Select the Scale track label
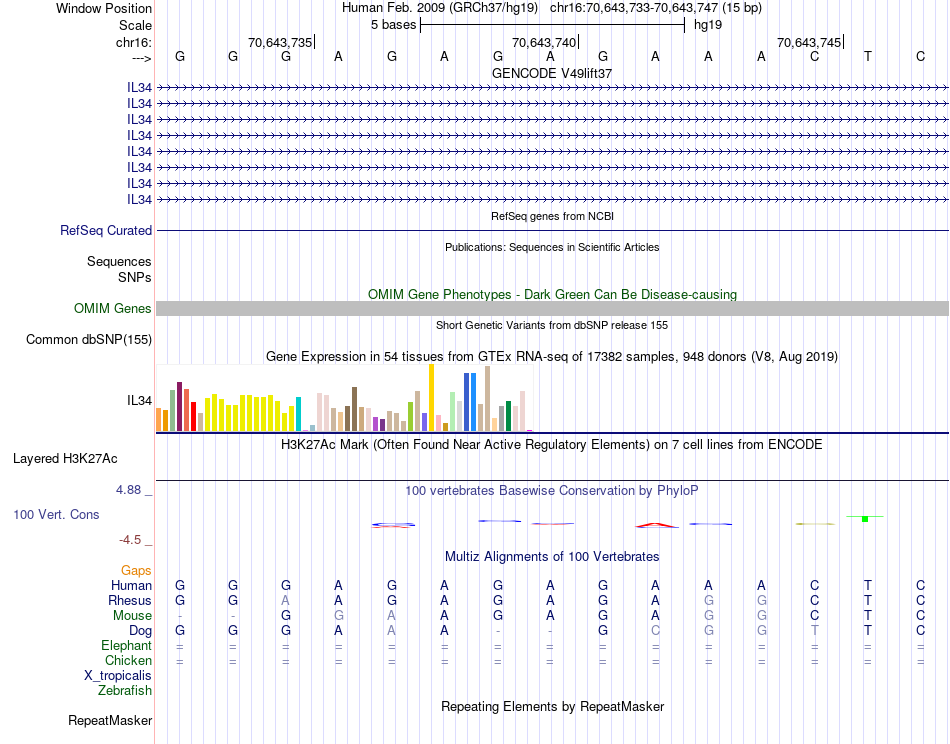 (x=135, y=25)
